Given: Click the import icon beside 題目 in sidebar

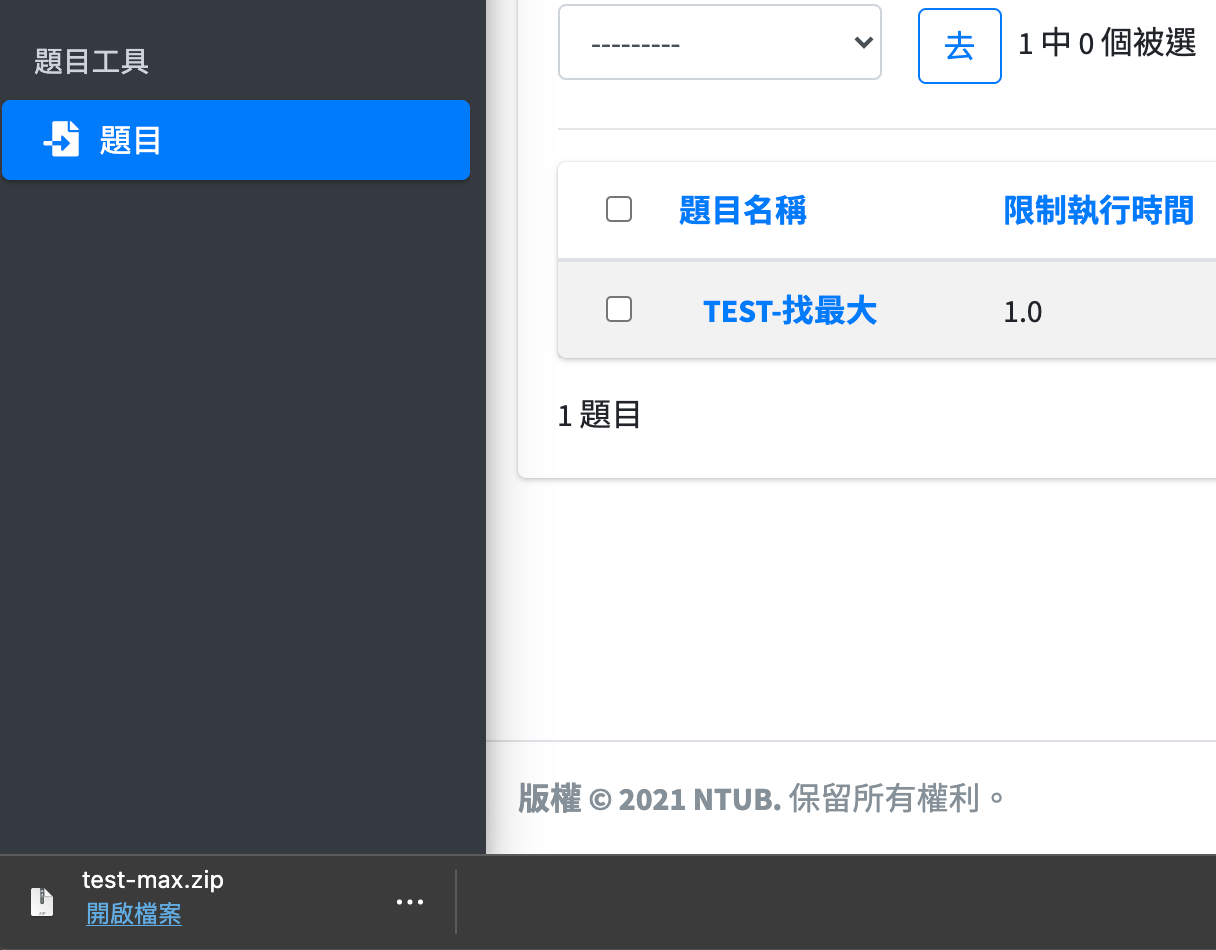Looking at the screenshot, I should [x=61, y=140].
